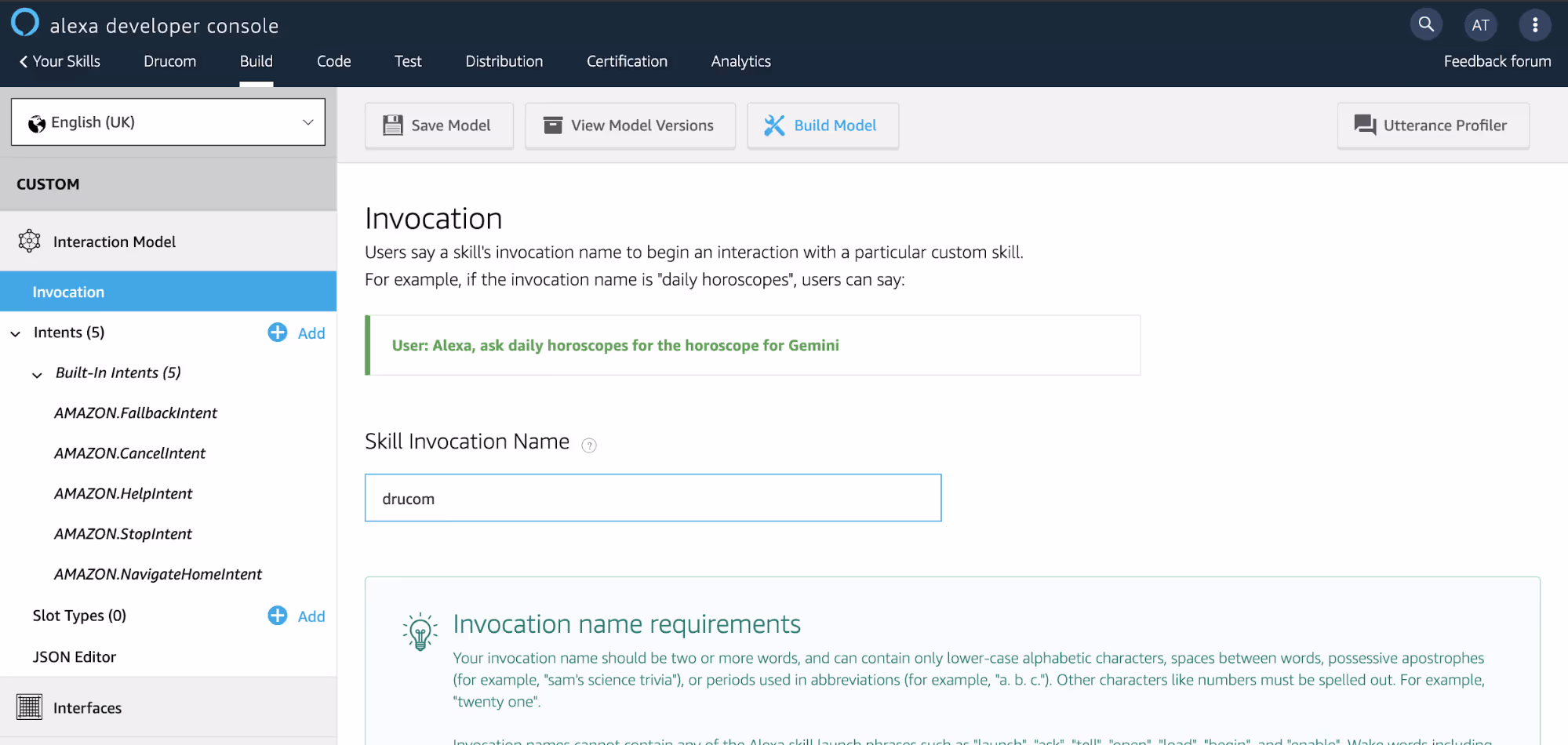This screenshot has height=745, width=1568.
Task: Click the View Model Versions button
Action: [x=631, y=125]
